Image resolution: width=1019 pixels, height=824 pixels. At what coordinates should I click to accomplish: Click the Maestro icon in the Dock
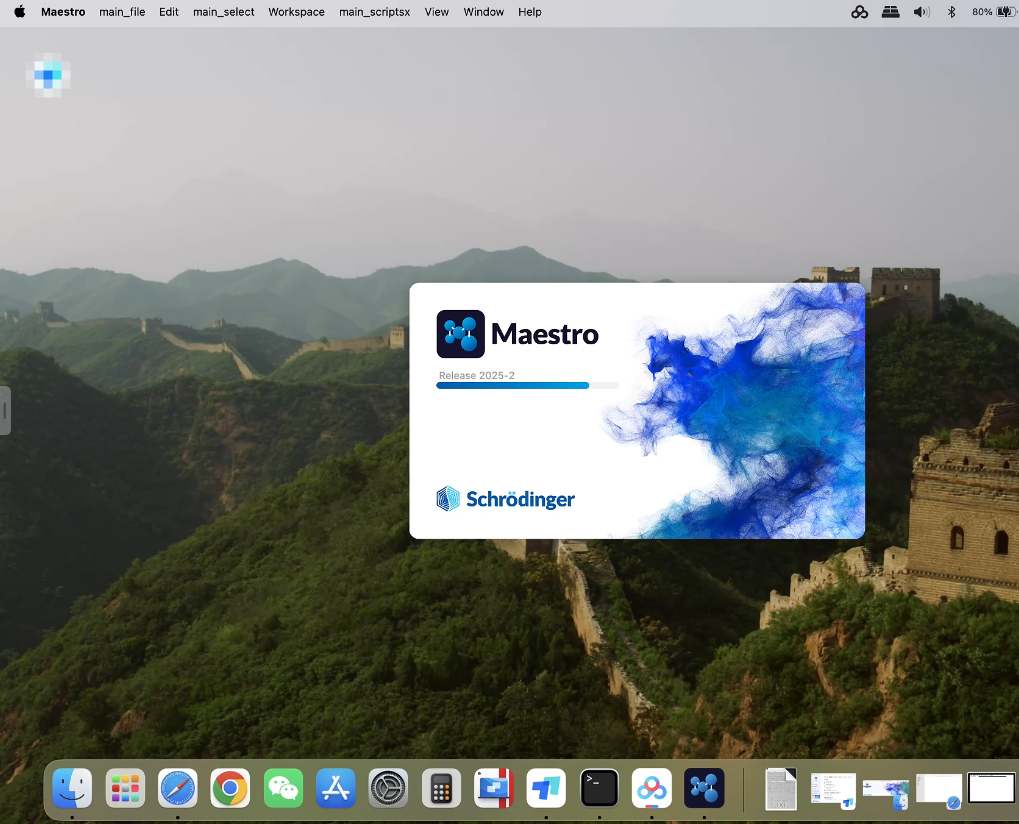[x=704, y=788]
